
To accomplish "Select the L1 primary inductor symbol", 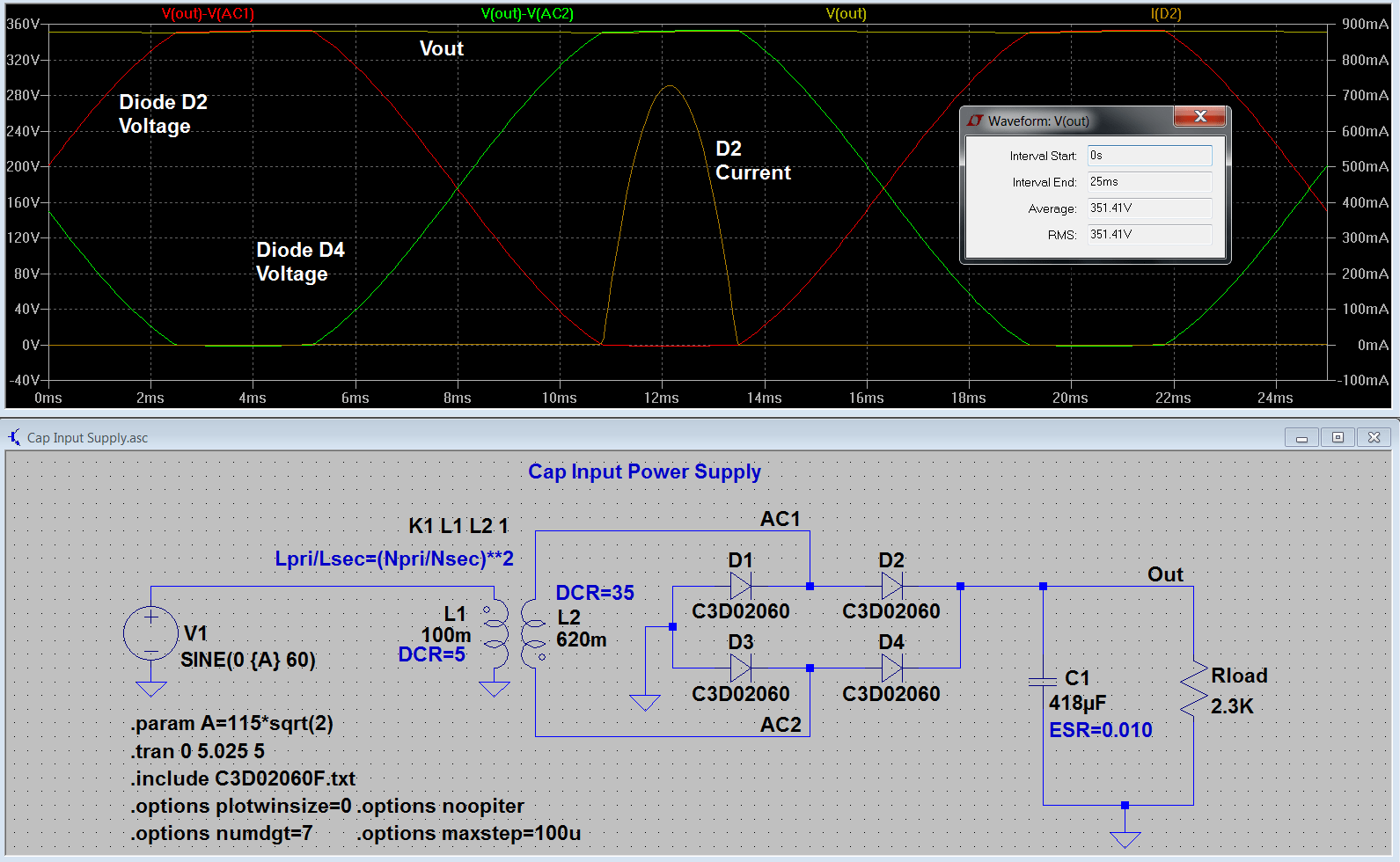I will pyautogui.click(x=496, y=636).
